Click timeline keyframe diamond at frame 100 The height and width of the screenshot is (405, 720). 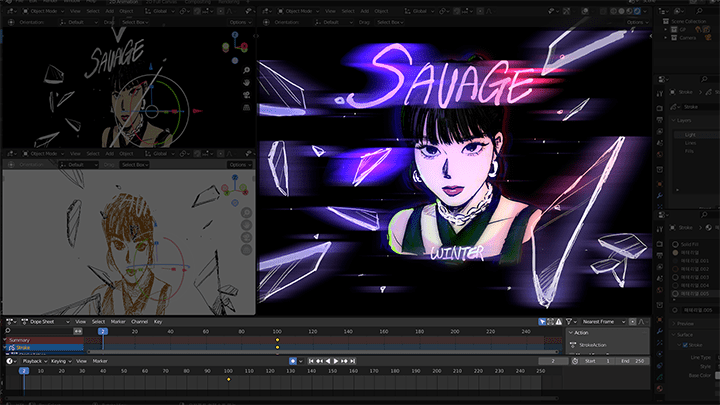click(x=229, y=379)
